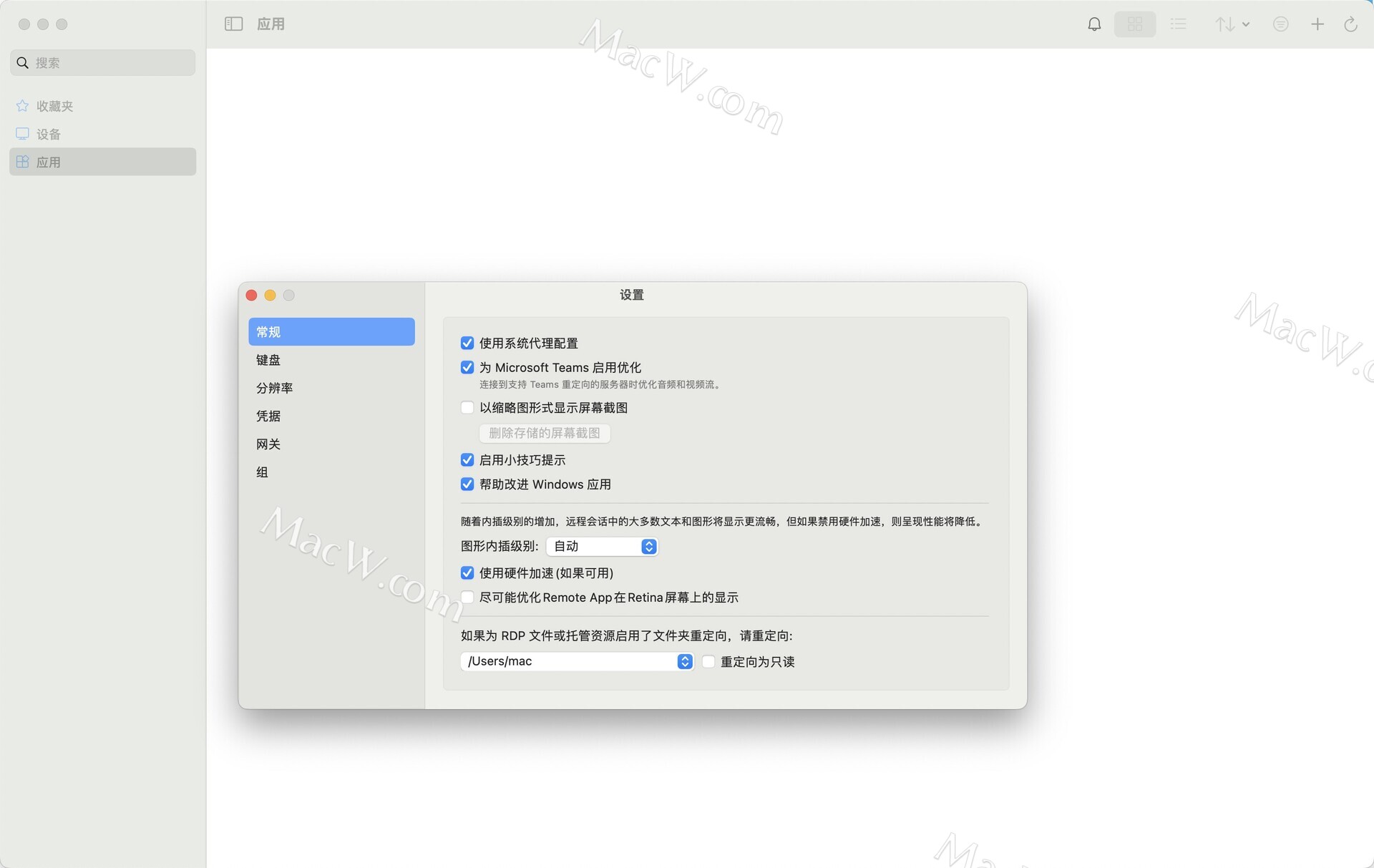Click the circular filter options icon

click(1280, 24)
